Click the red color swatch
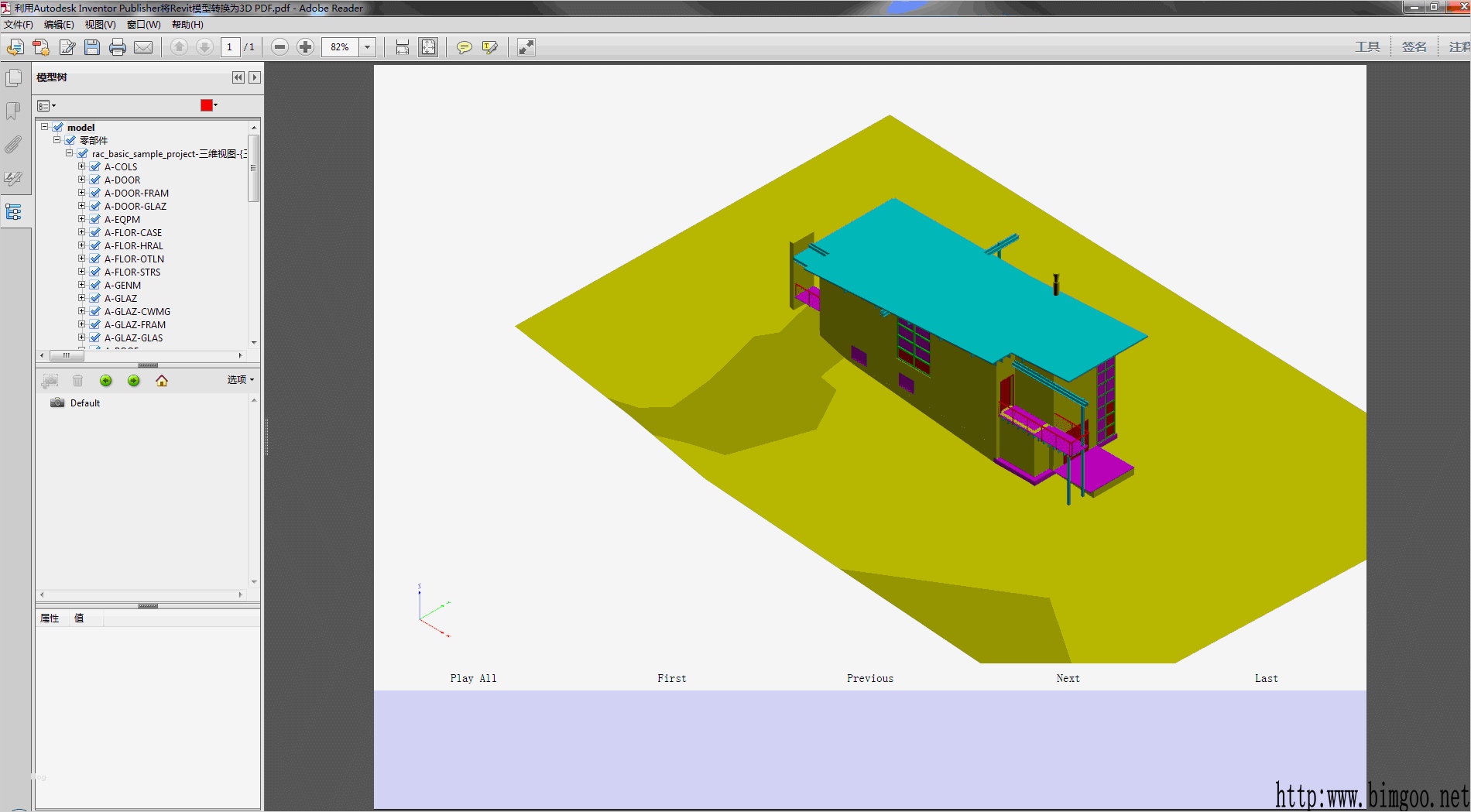 tap(207, 105)
